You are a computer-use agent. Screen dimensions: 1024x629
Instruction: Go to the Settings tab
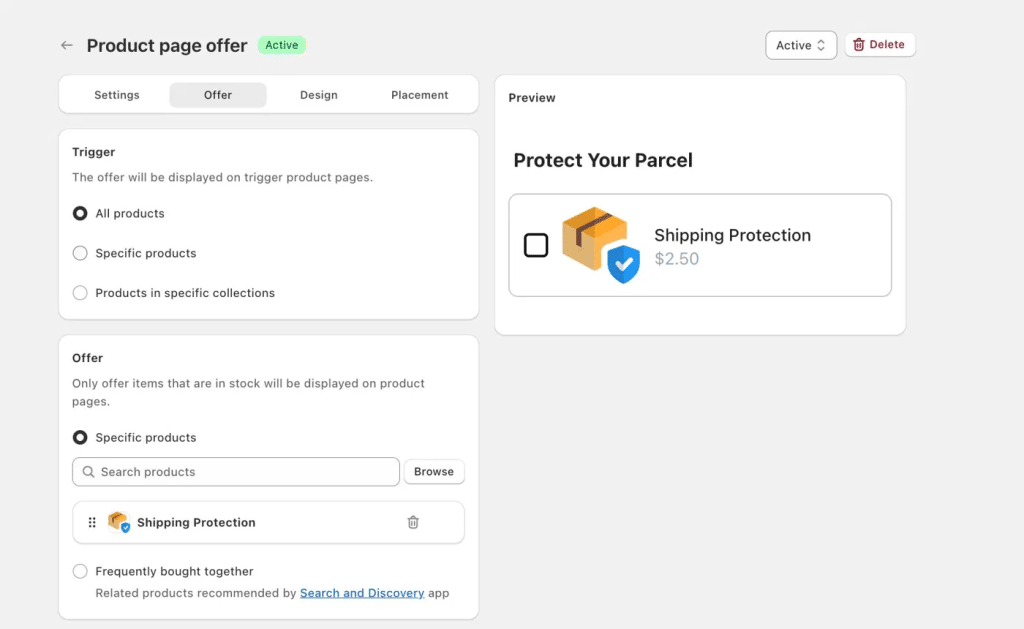pyautogui.click(x=117, y=95)
